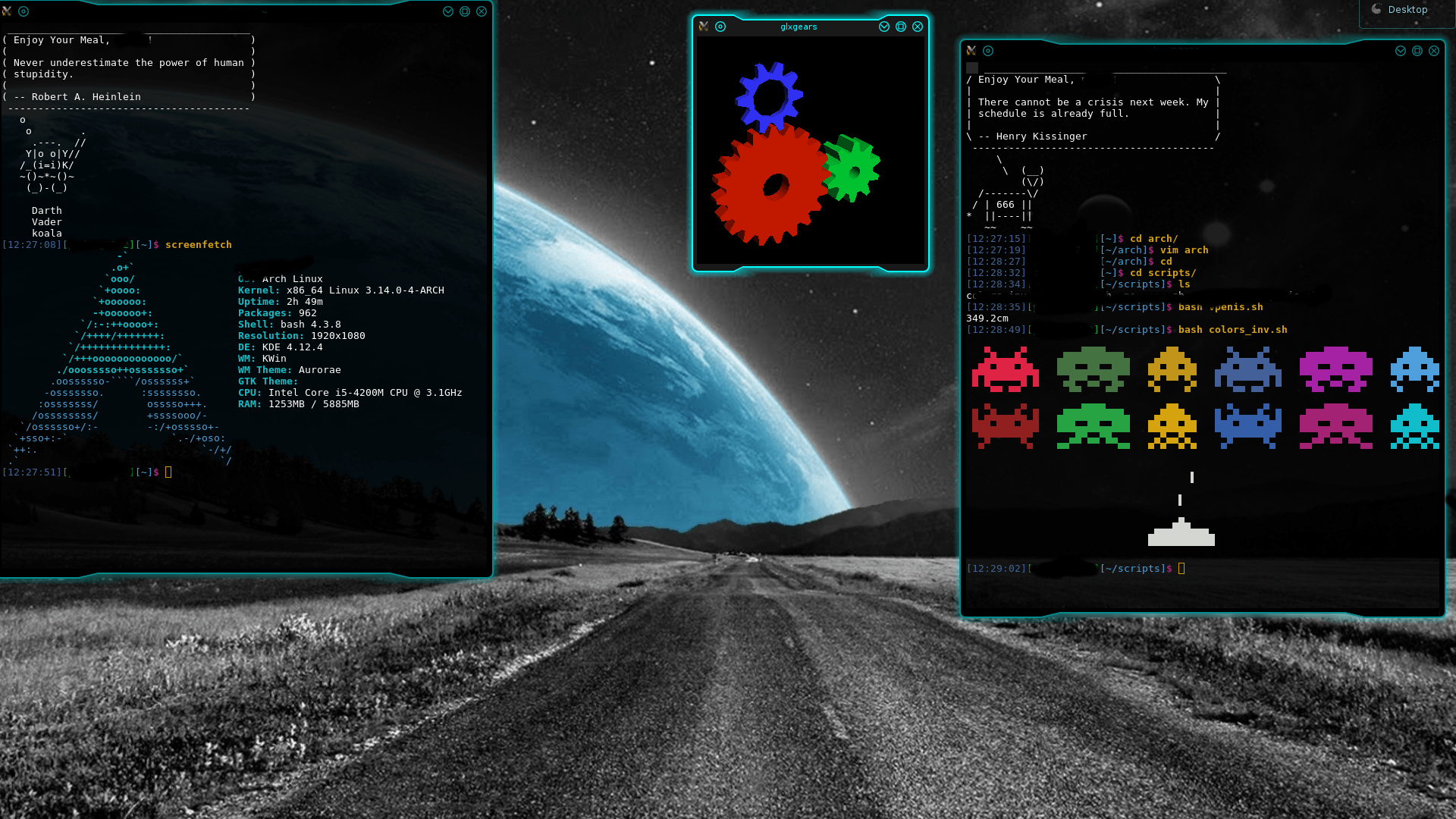
Task: Click the CPU Intel Core i5-4200M line
Action: coord(350,393)
